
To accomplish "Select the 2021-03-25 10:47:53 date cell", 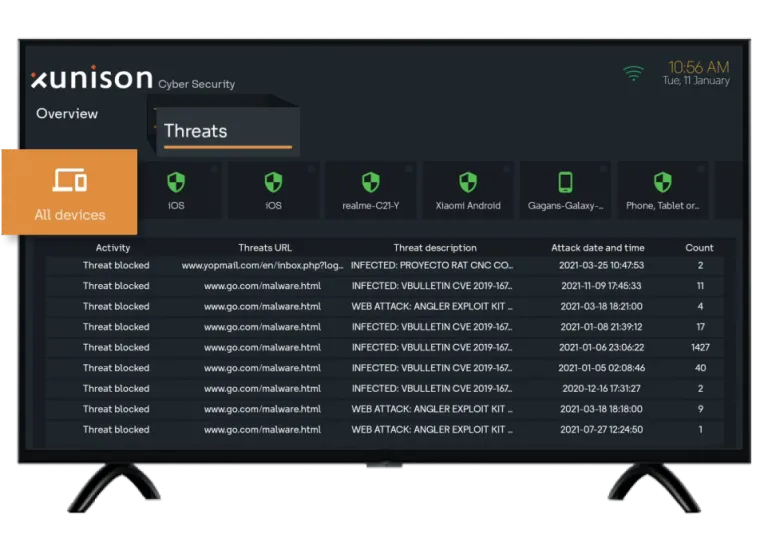I will click(601, 266).
